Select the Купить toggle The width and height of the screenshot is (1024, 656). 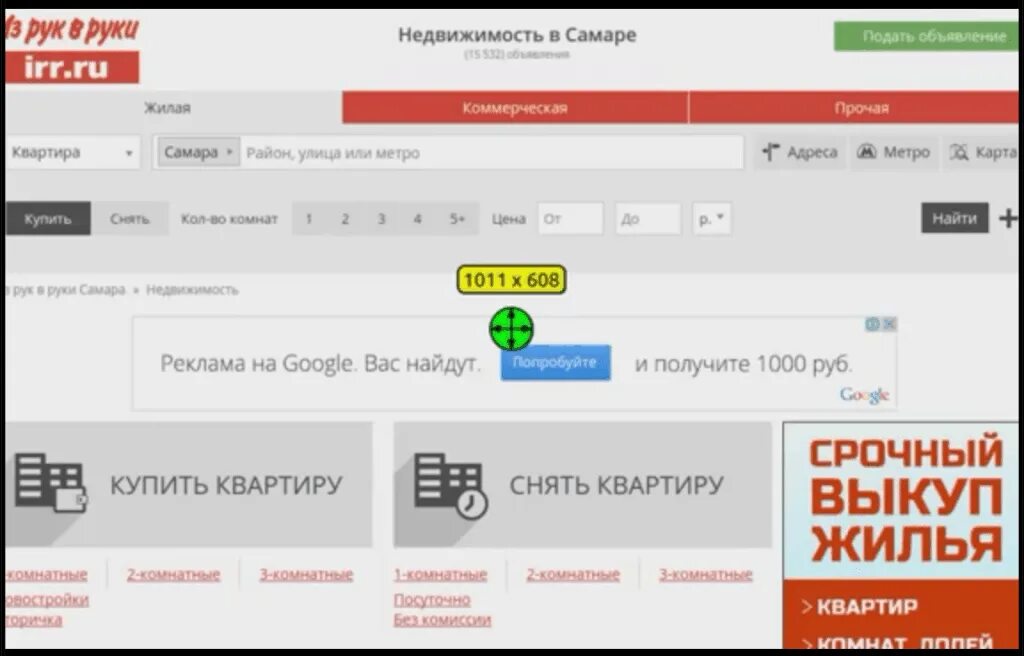pos(48,218)
